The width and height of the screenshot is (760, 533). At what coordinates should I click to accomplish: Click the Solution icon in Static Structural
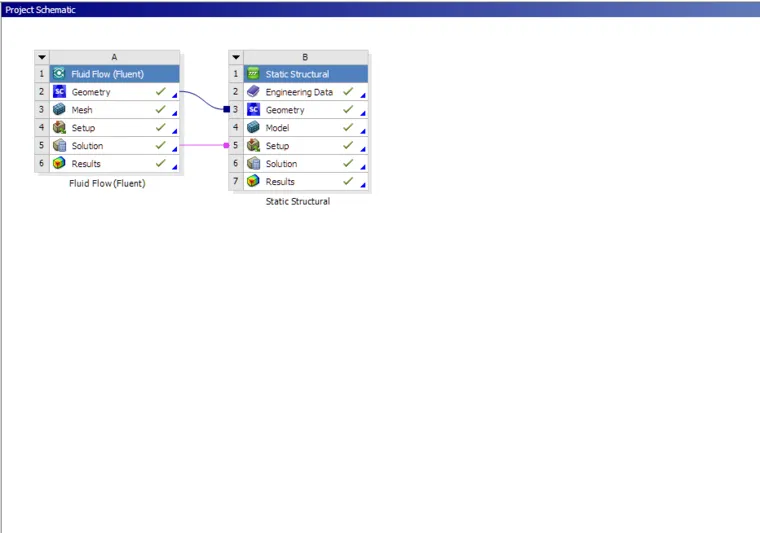pyautogui.click(x=253, y=163)
